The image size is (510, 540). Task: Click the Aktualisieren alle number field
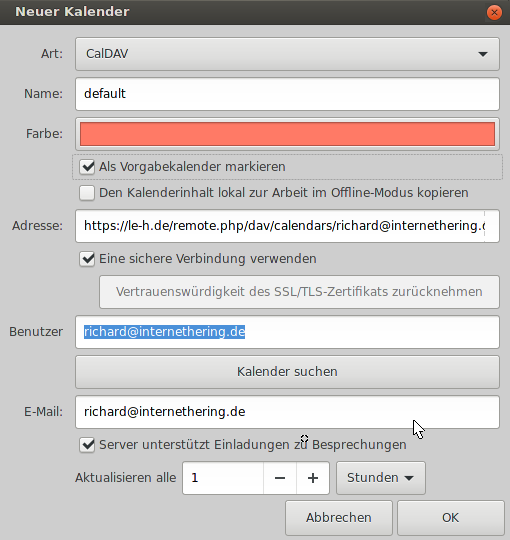(223, 478)
